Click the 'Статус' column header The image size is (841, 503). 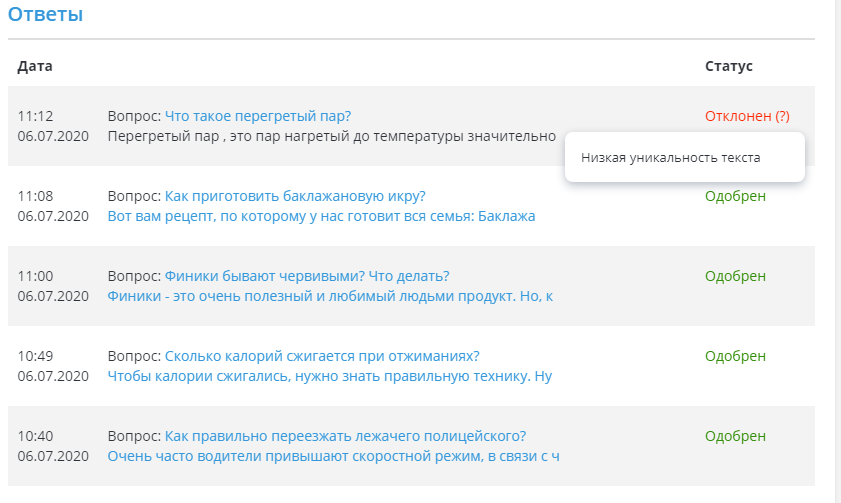point(728,66)
